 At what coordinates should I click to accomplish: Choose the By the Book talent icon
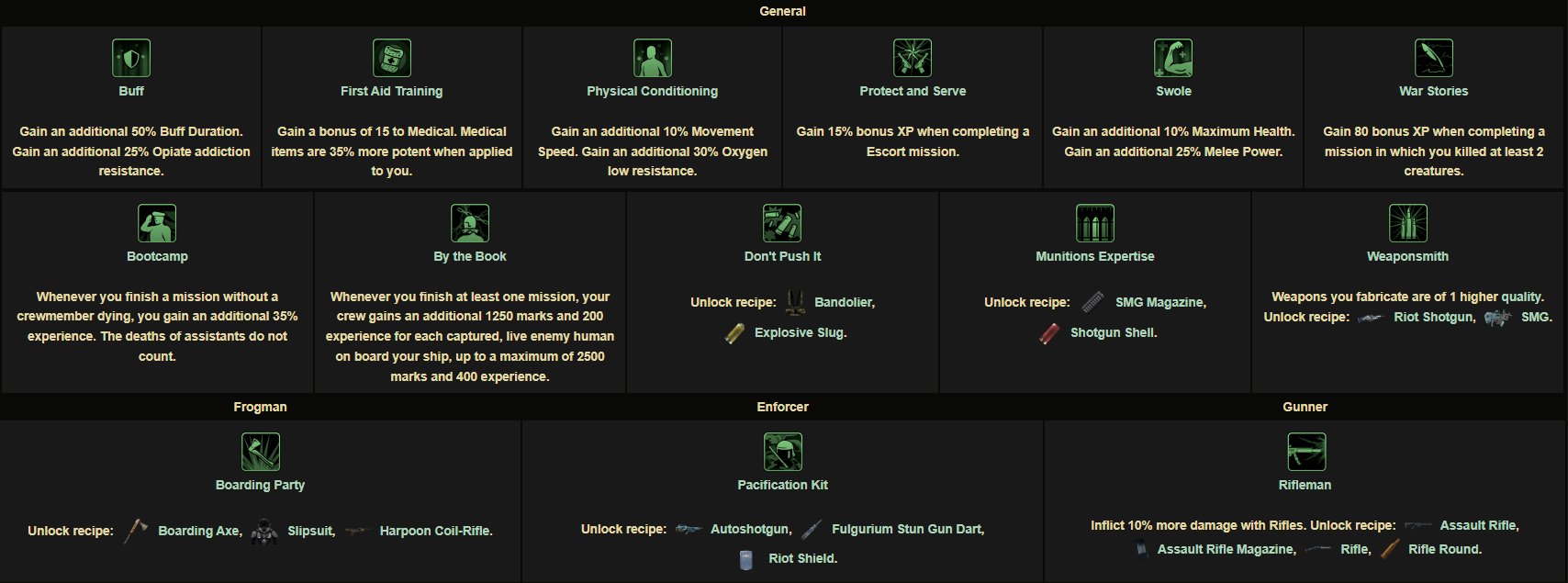point(470,223)
